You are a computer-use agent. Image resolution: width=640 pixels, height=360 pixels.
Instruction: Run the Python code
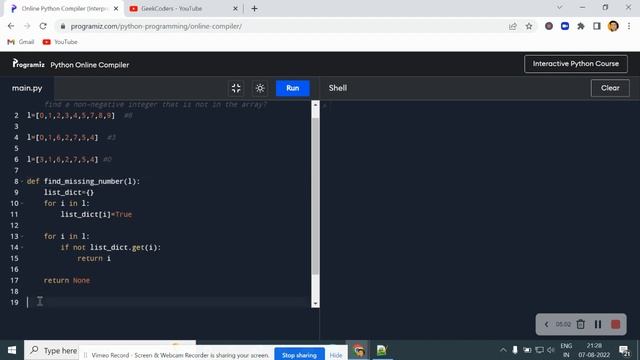coord(292,88)
